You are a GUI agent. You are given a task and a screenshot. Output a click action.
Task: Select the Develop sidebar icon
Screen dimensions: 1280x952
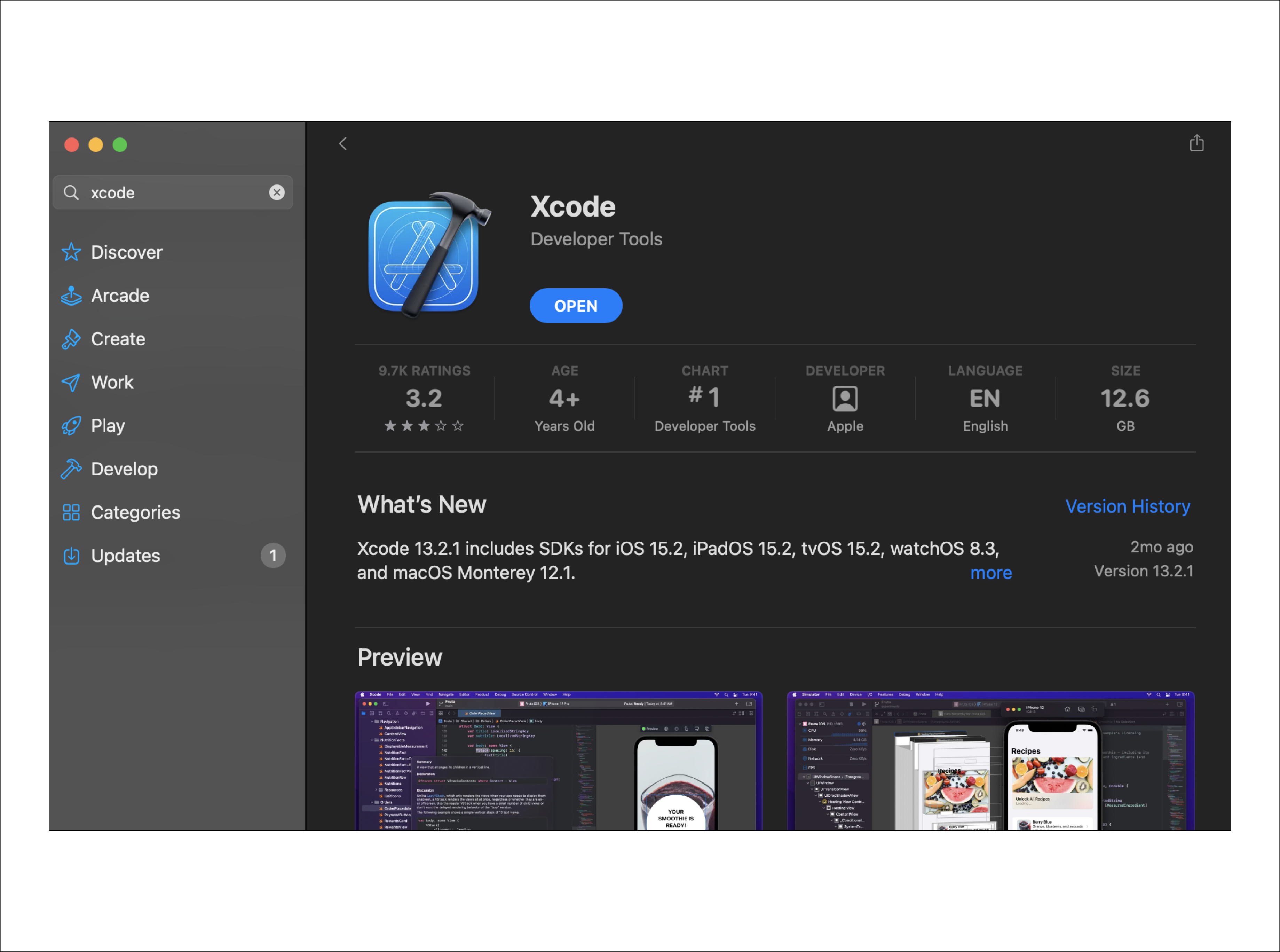tap(71, 469)
